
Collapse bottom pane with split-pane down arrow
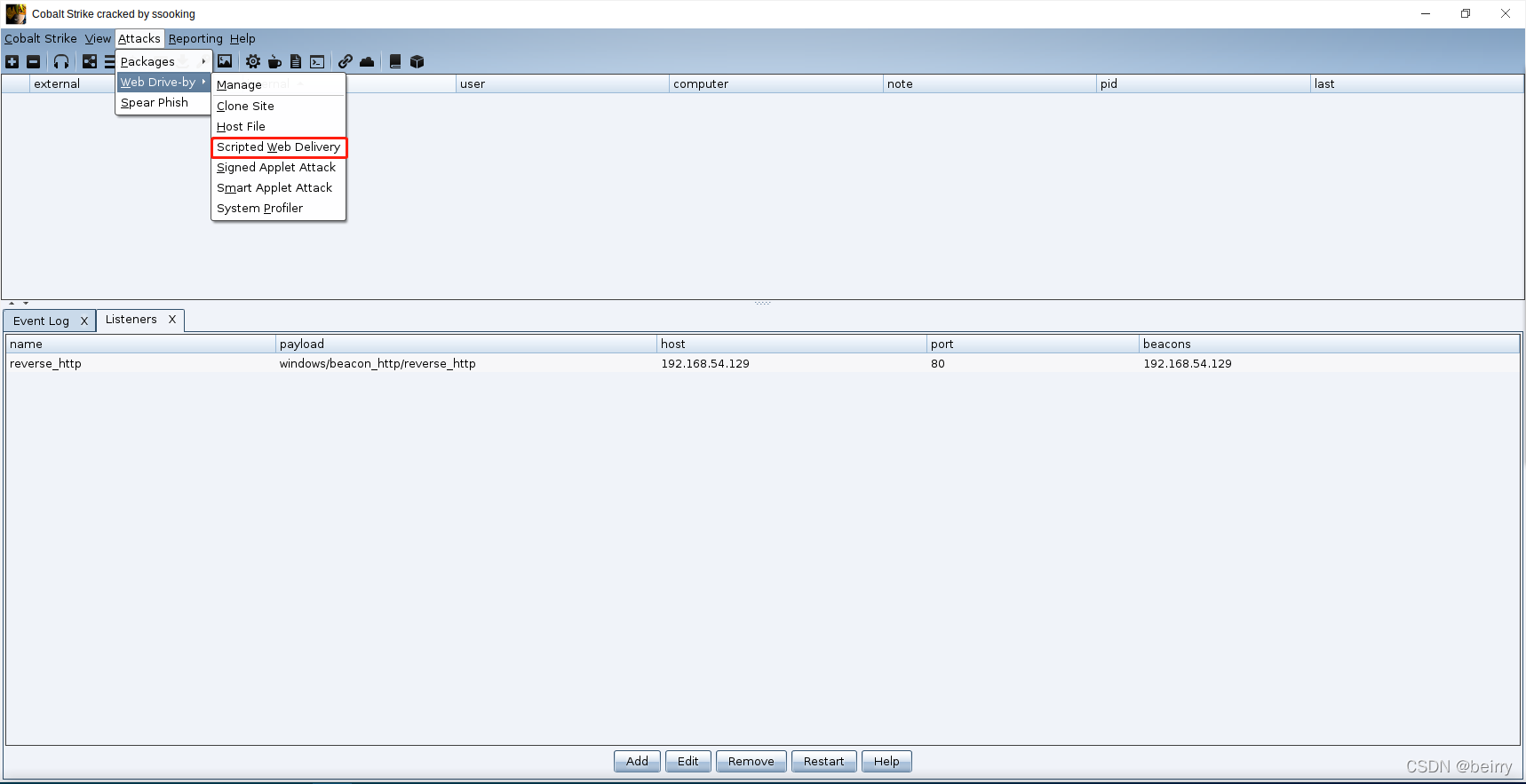coord(26,304)
